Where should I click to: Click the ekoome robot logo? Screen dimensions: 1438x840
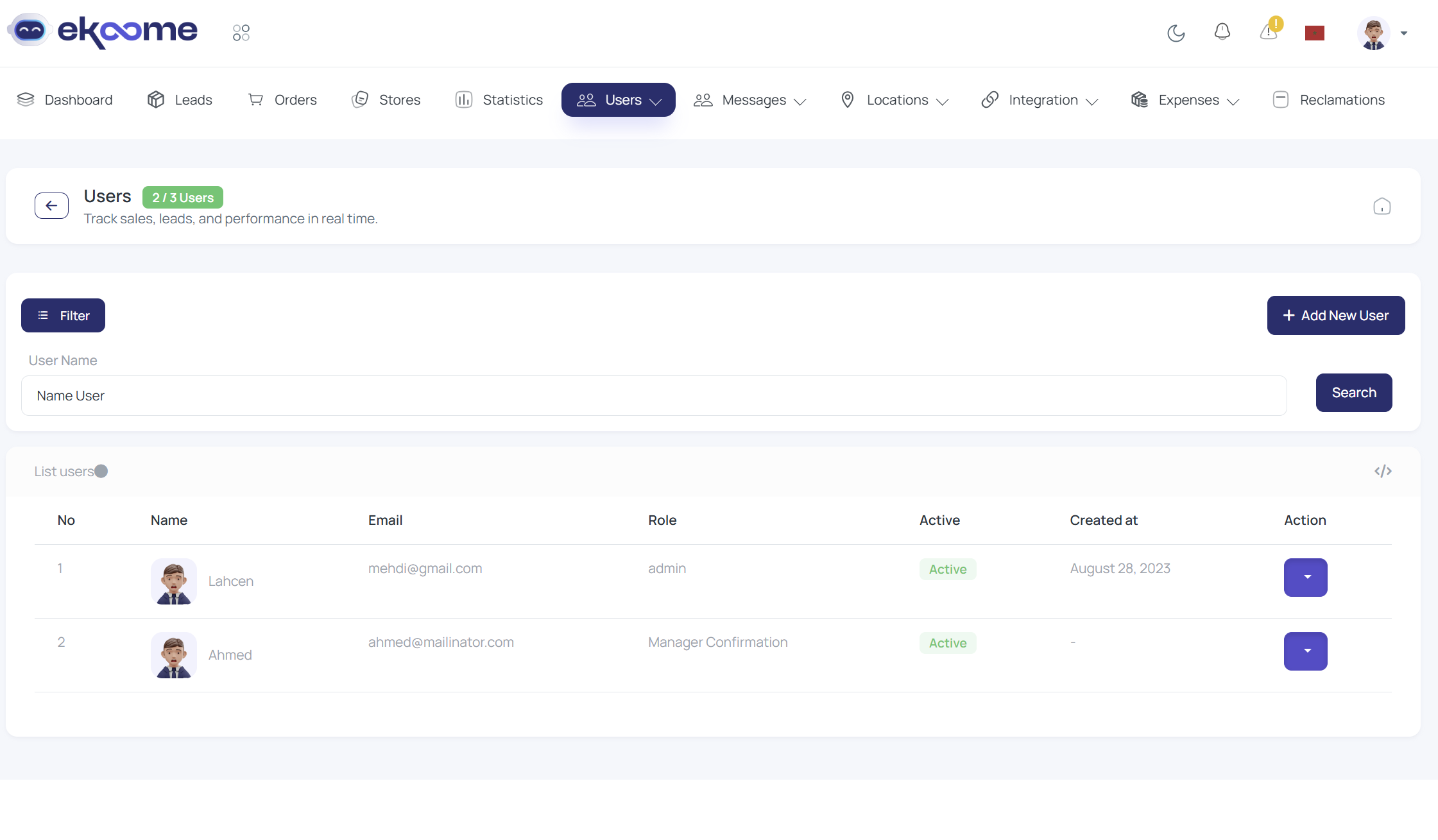30,30
